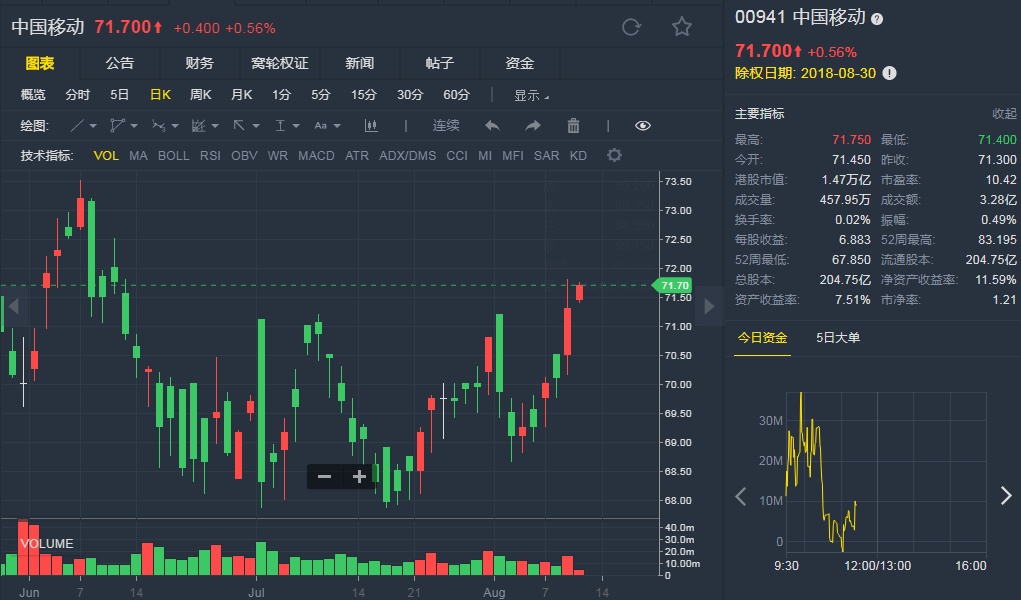1021x600 pixels.
Task: Open 资金 tab
Action: 520,63
